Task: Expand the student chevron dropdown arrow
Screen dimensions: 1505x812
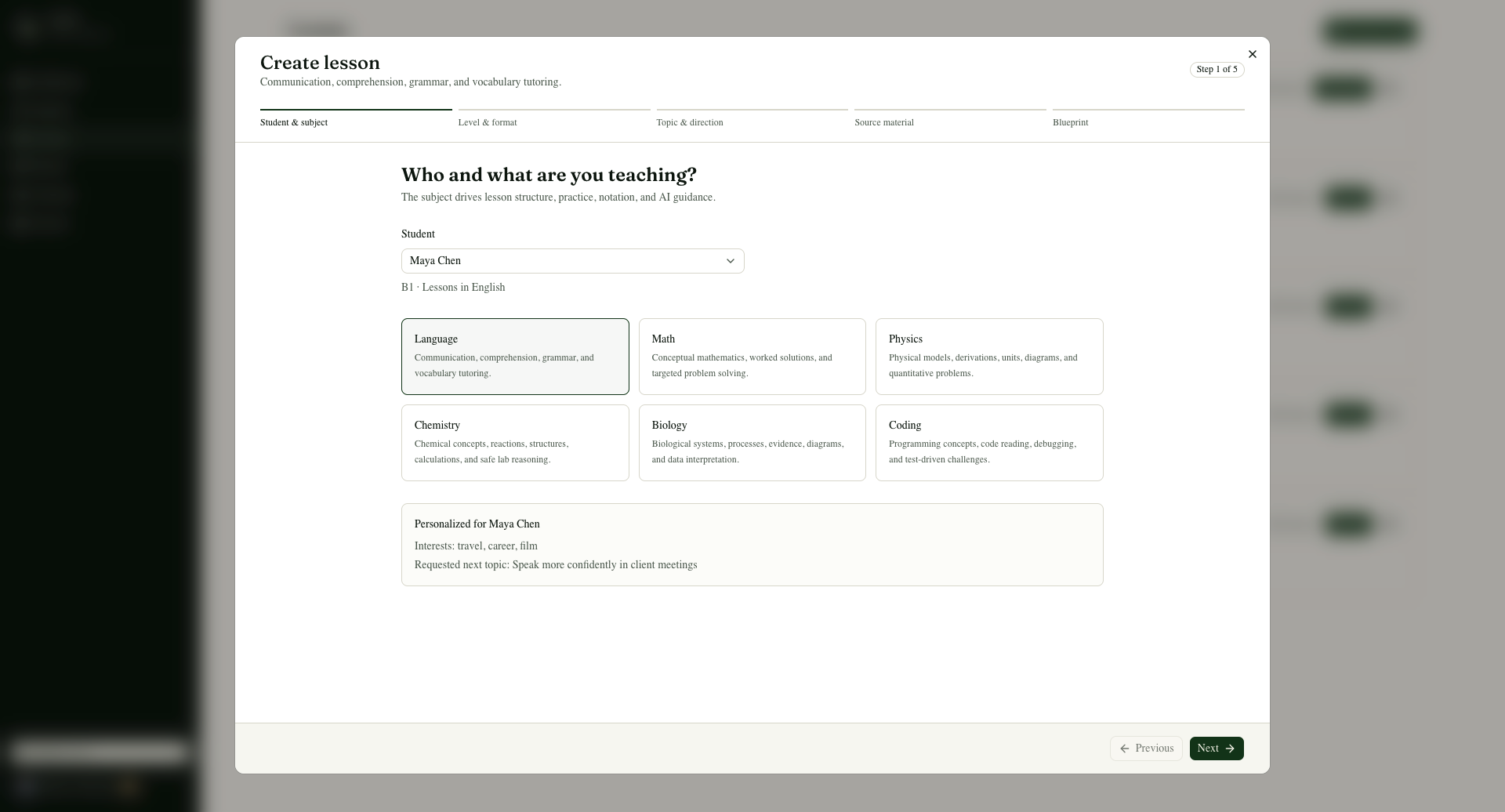Action: [x=730, y=261]
